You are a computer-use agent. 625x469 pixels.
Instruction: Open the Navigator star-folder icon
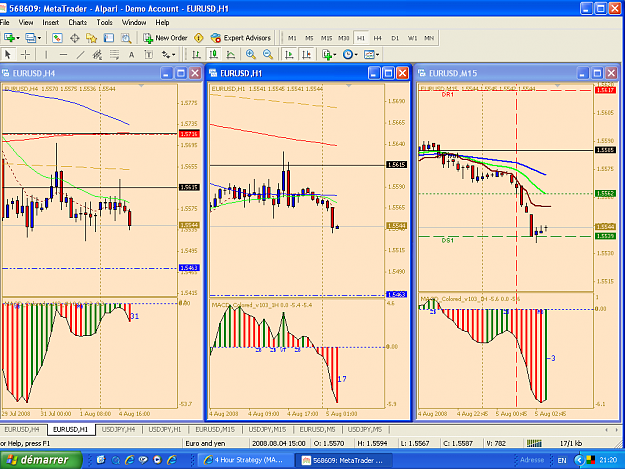click(x=92, y=38)
